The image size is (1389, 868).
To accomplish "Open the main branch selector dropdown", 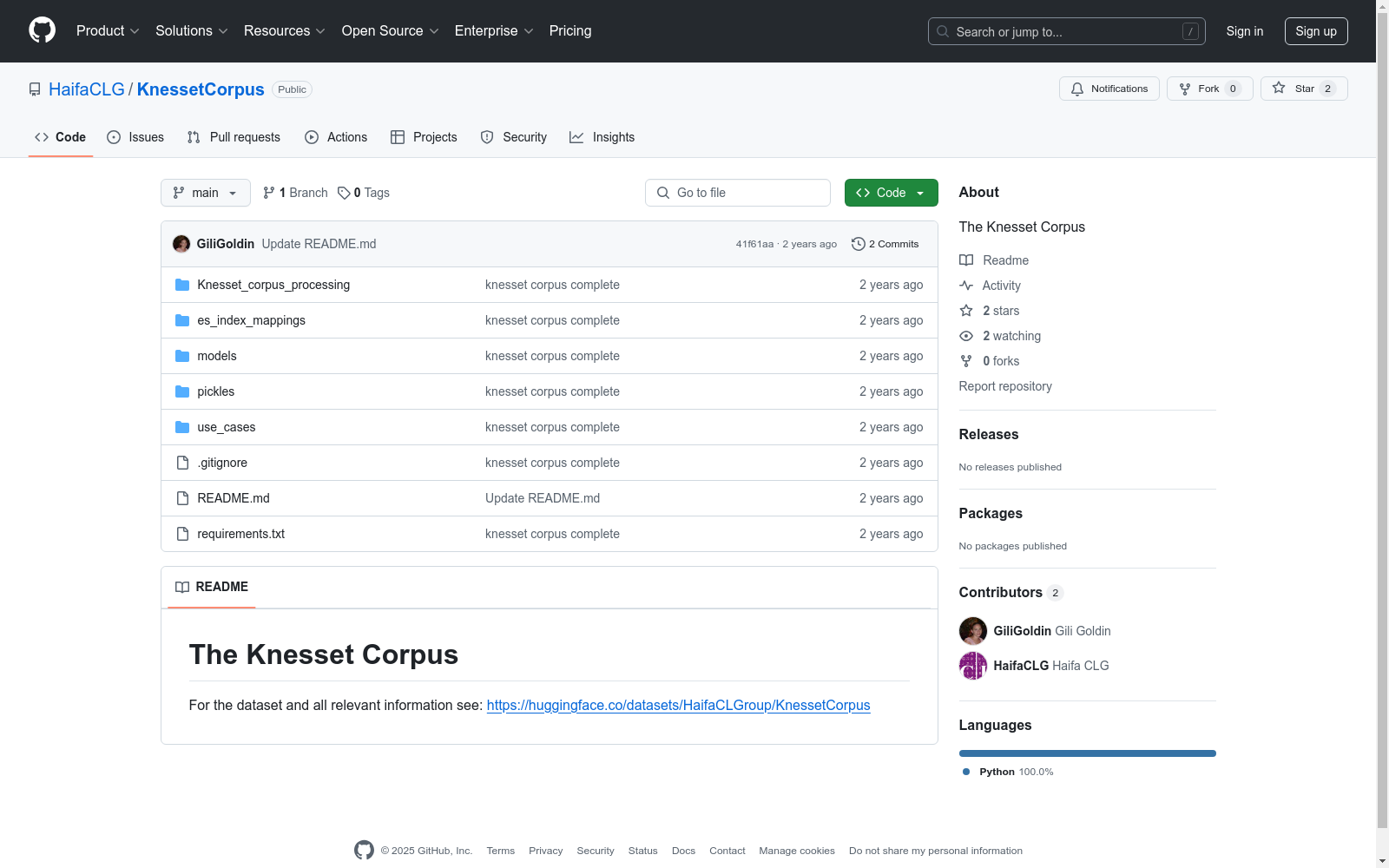I will [206, 193].
